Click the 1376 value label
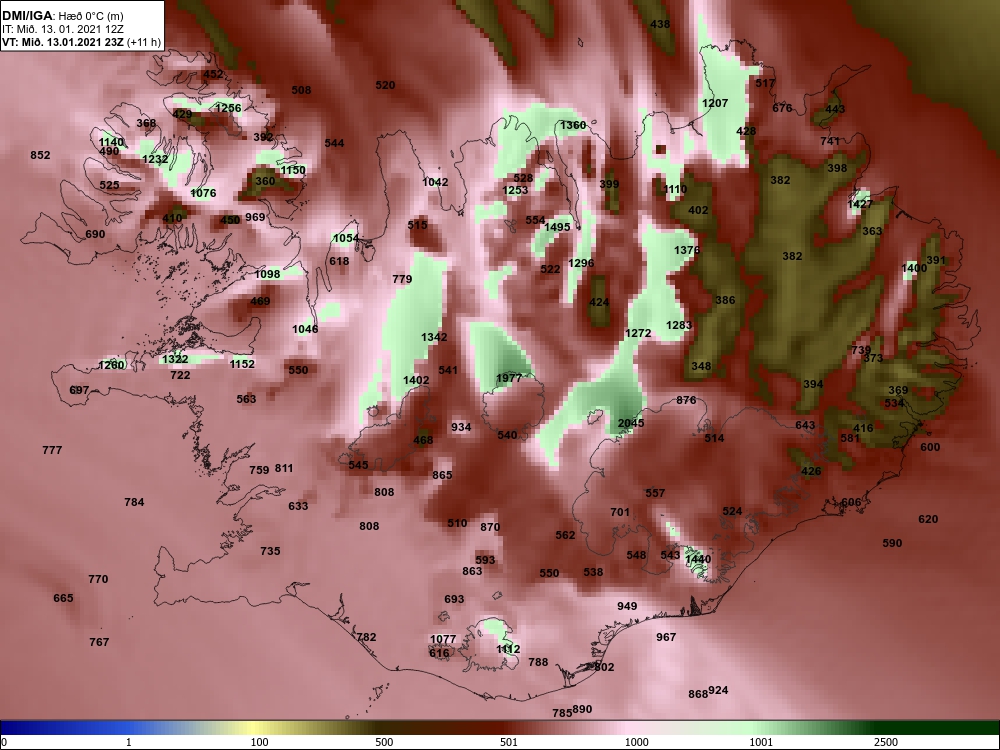Screen dimensions: 1000x750 687,250
